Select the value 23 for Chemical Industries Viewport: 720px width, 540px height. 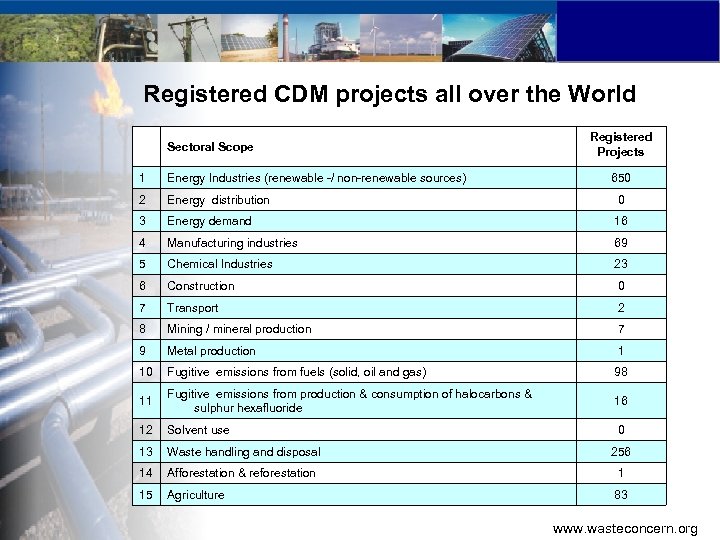621,264
